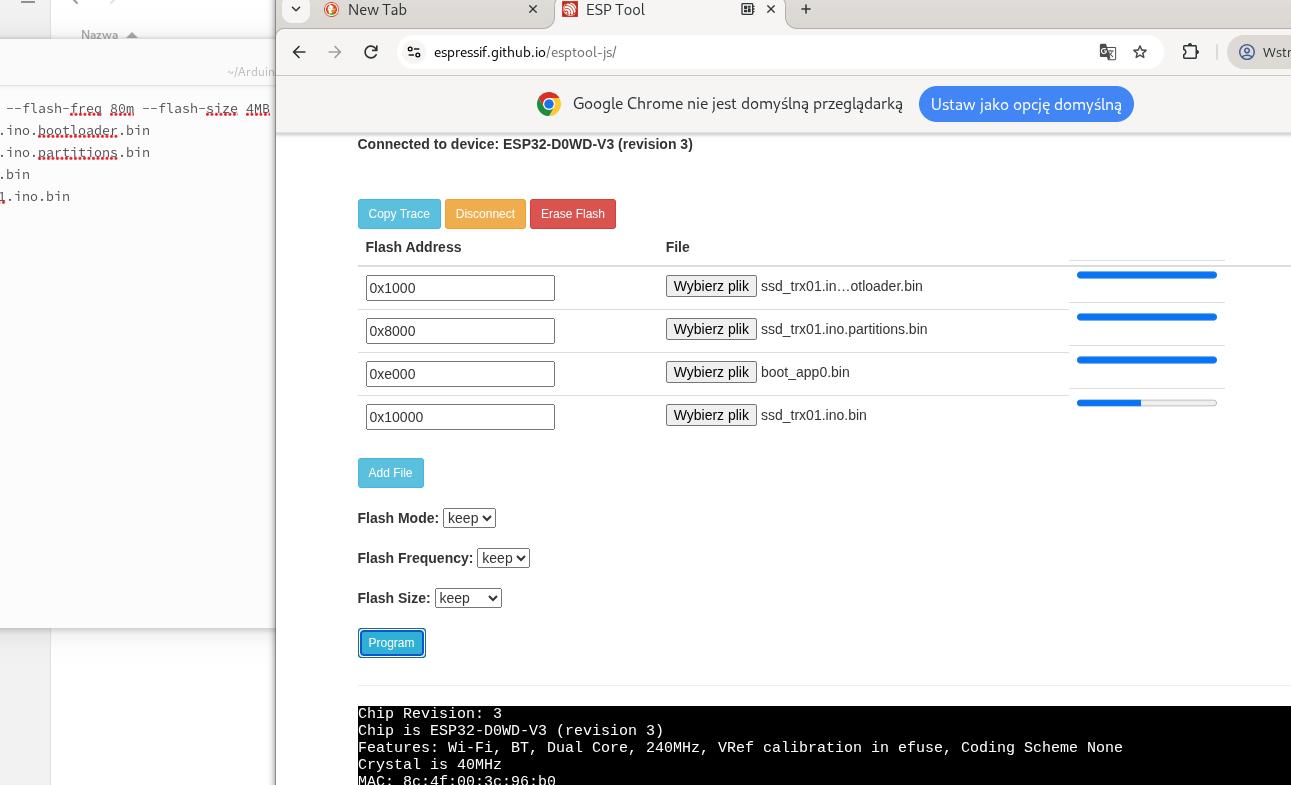Click the ssd_trx01.ino.partitions.bin file name
This screenshot has width=1291, height=785.
click(x=844, y=329)
